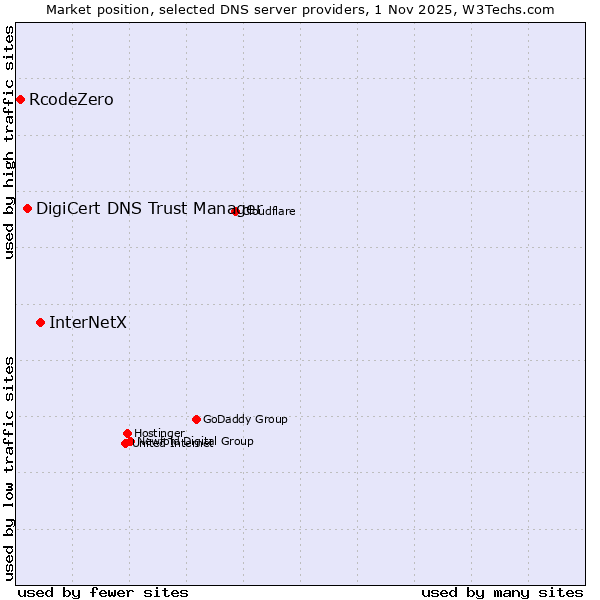Screen dimensions: 600x600
Task: Select the GoDaddy Group label
Action: pos(245,419)
